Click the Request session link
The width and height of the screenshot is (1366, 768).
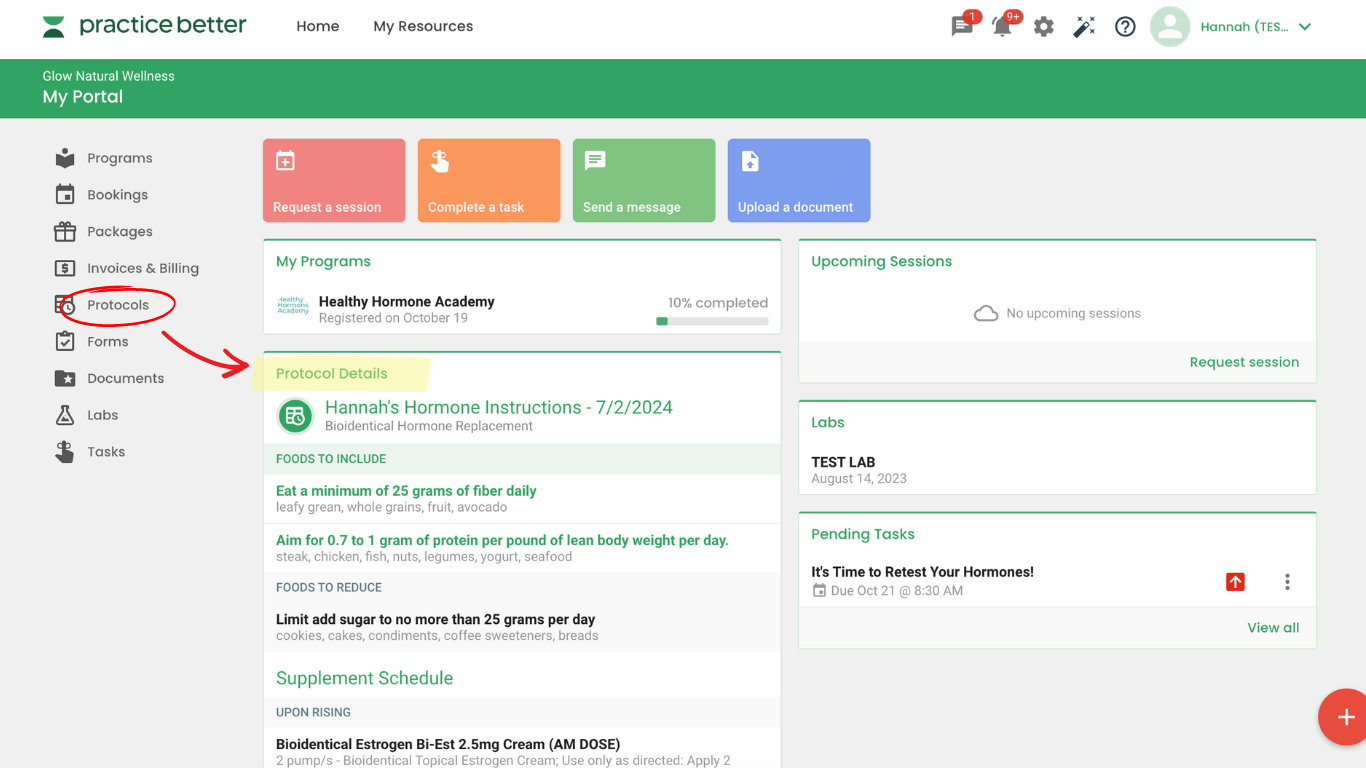pos(1244,362)
